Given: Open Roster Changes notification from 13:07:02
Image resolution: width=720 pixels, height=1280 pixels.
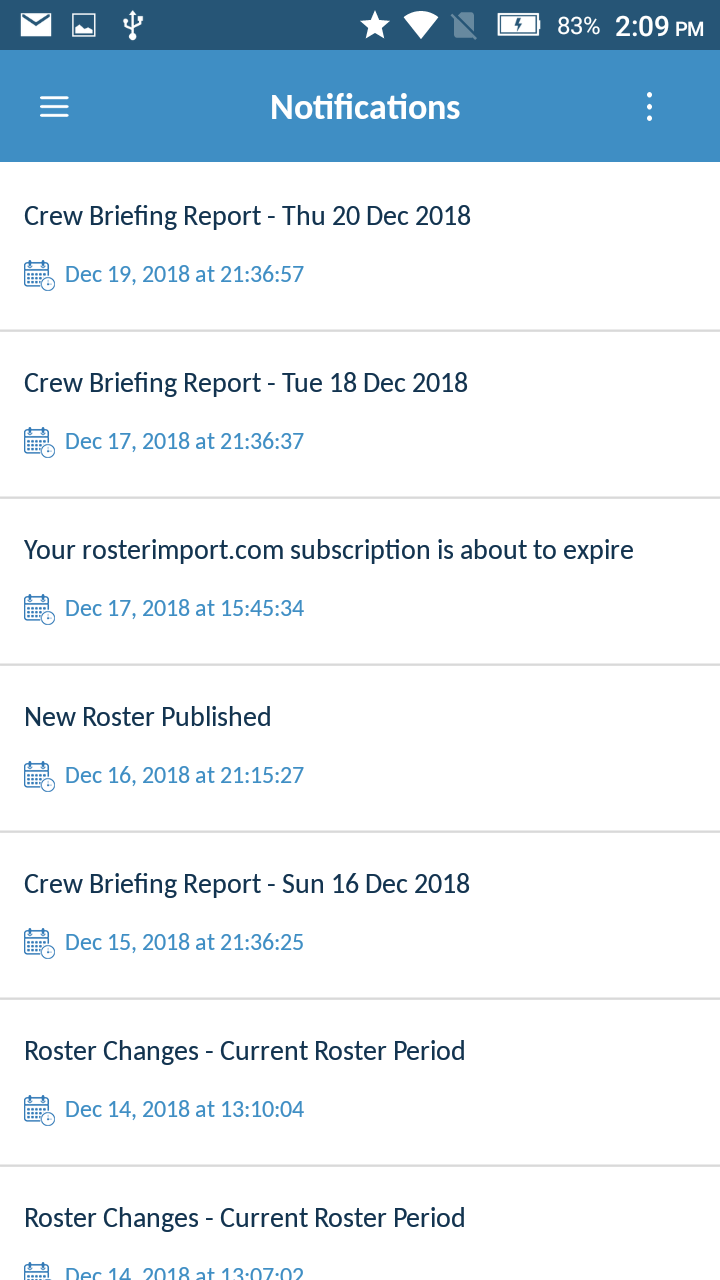Looking at the screenshot, I should 360,1224.
